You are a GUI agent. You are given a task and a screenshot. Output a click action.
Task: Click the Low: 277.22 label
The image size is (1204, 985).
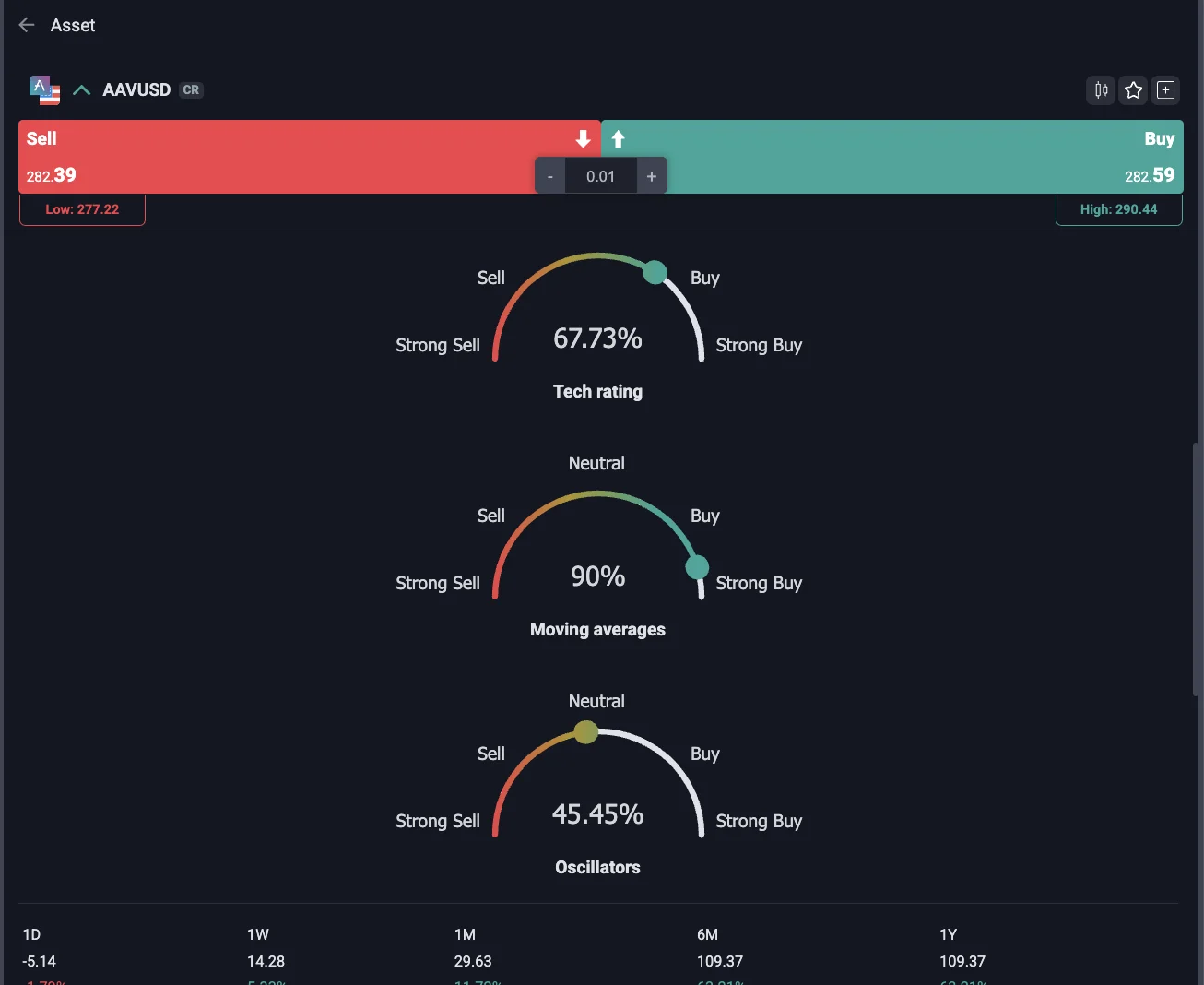82,209
